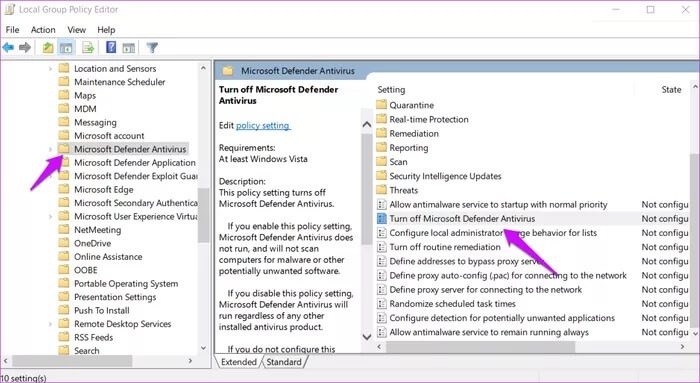Image resolution: width=700 pixels, height=383 pixels.
Task: Open the policy setting link
Action: tap(262, 125)
